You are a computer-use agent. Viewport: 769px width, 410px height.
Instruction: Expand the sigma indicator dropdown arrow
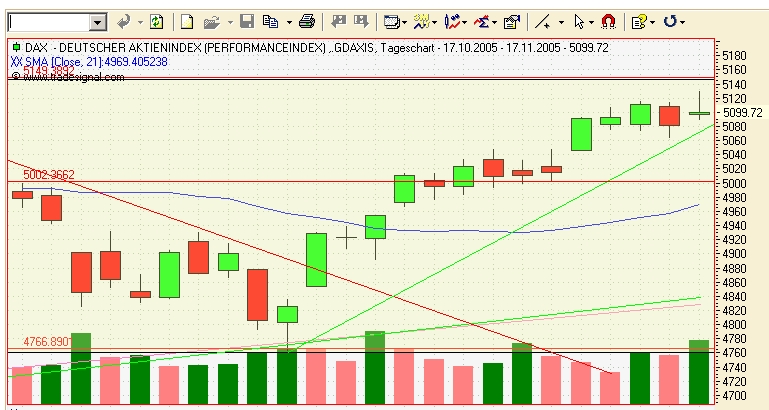[x=494, y=23]
